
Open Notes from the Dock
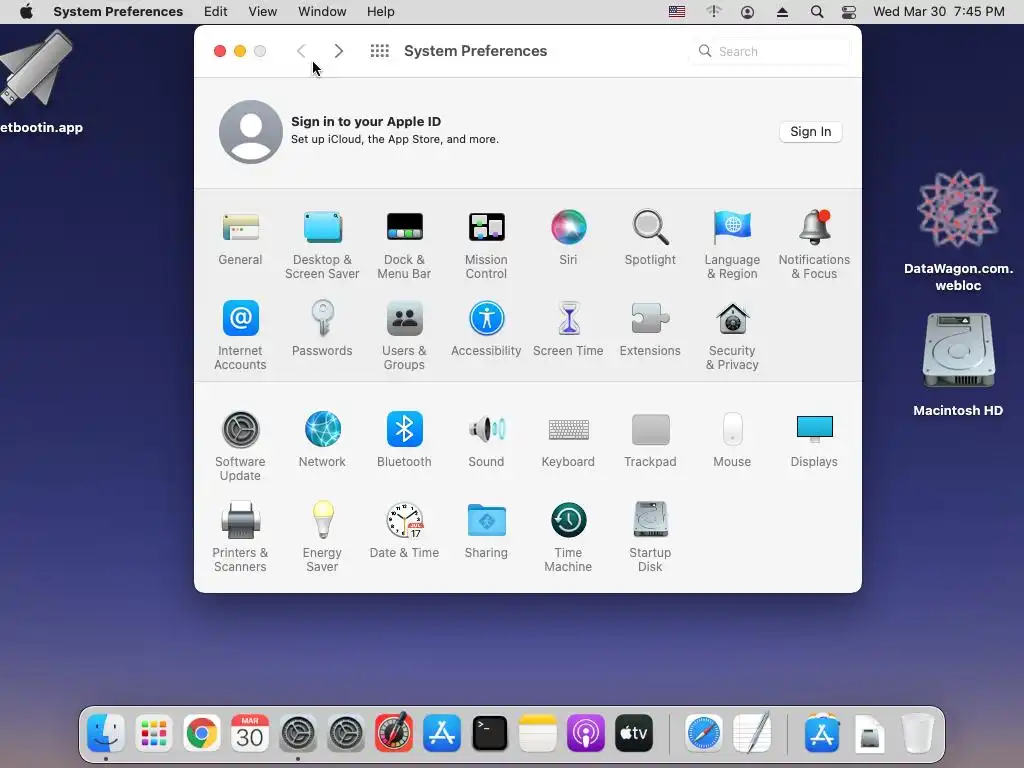(x=537, y=733)
